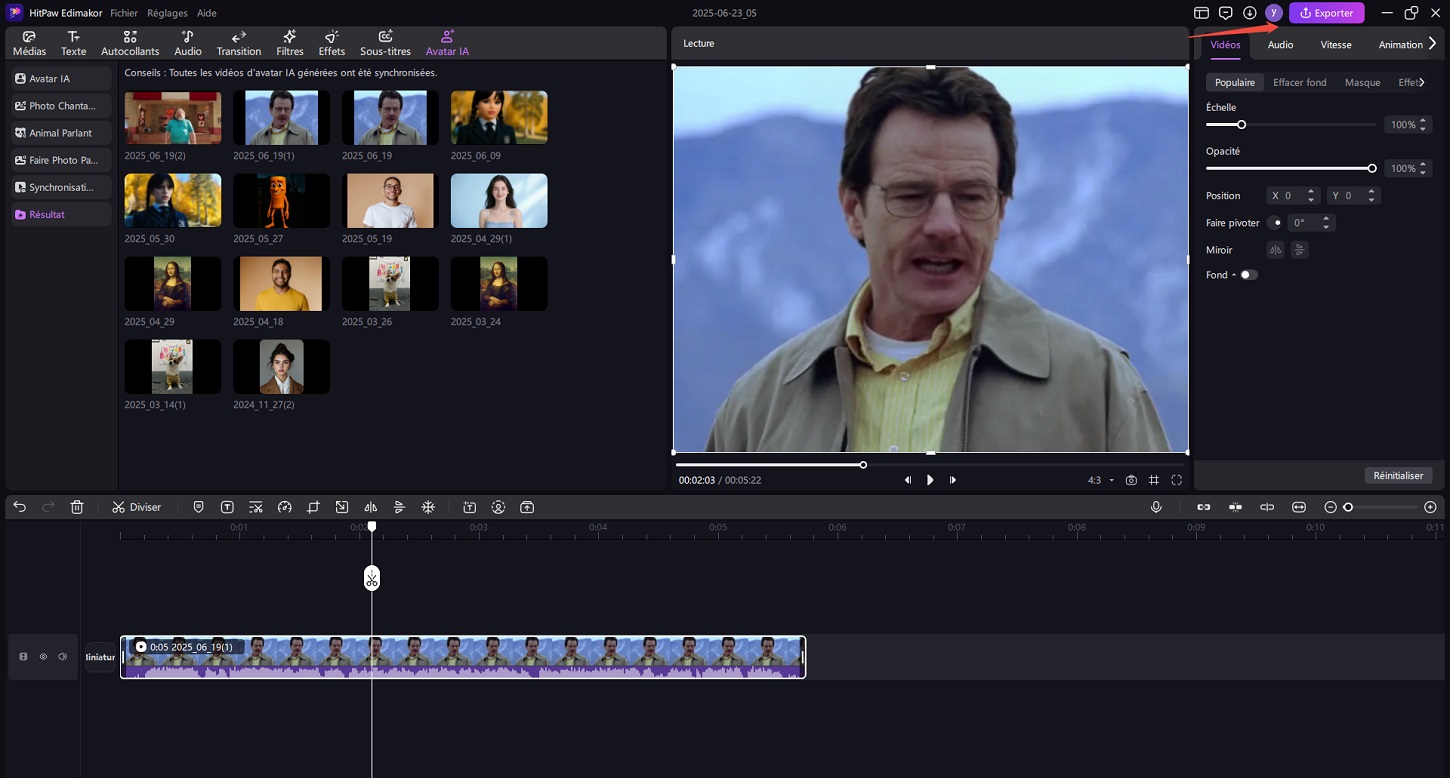Image resolution: width=1450 pixels, height=778 pixels.
Task: Click Position X stepper arrows
Action: [1311, 196]
